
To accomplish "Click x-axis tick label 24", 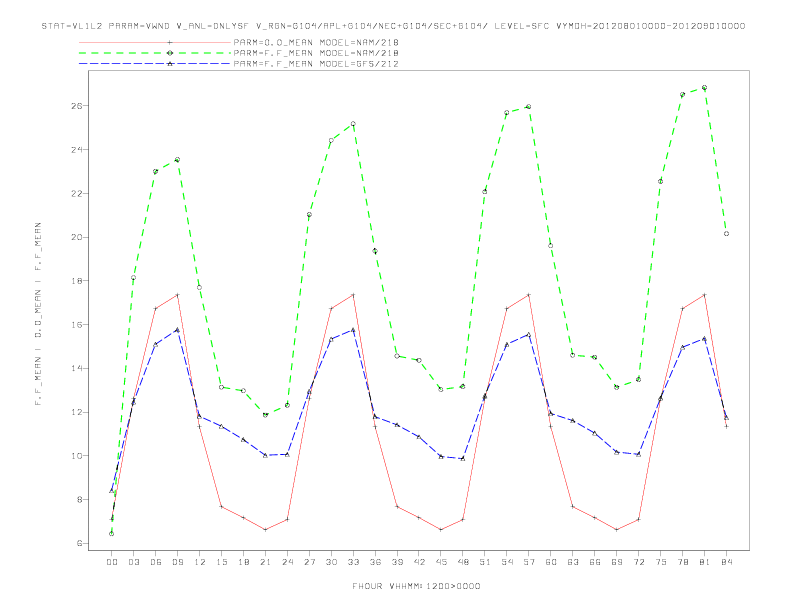I will pos(287,562).
